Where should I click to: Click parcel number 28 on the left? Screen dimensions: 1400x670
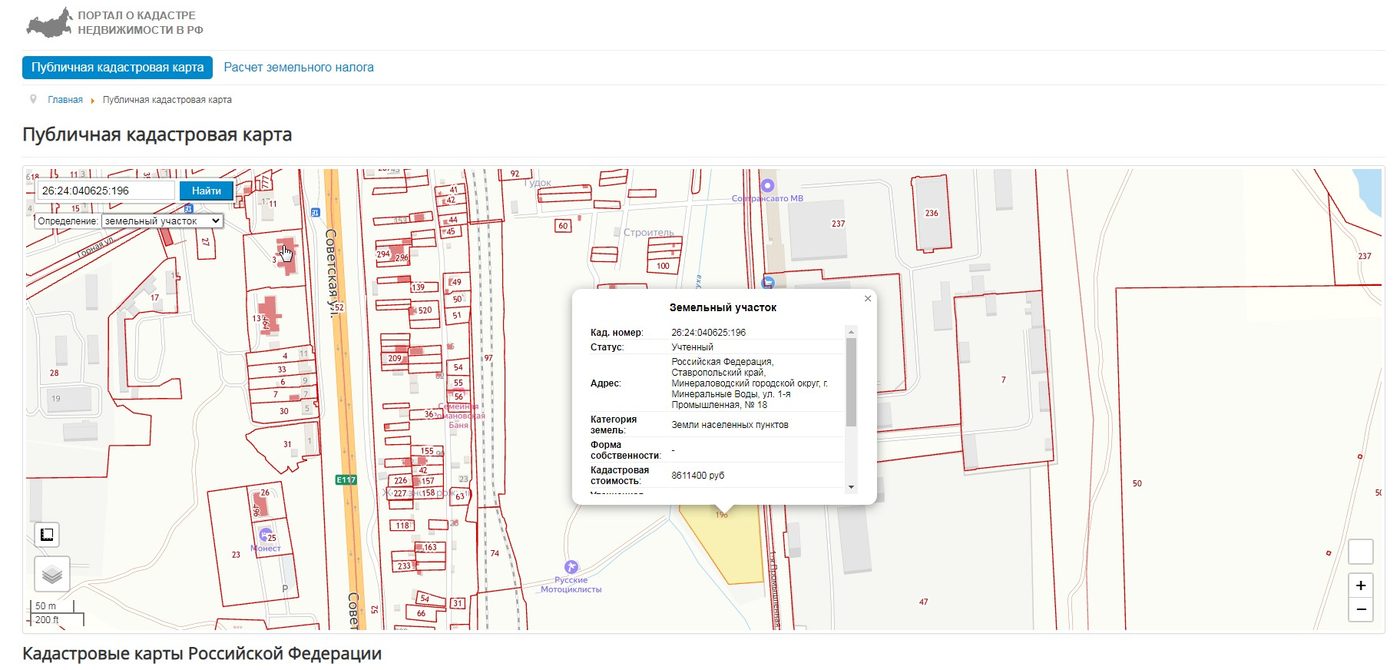point(54,373)
